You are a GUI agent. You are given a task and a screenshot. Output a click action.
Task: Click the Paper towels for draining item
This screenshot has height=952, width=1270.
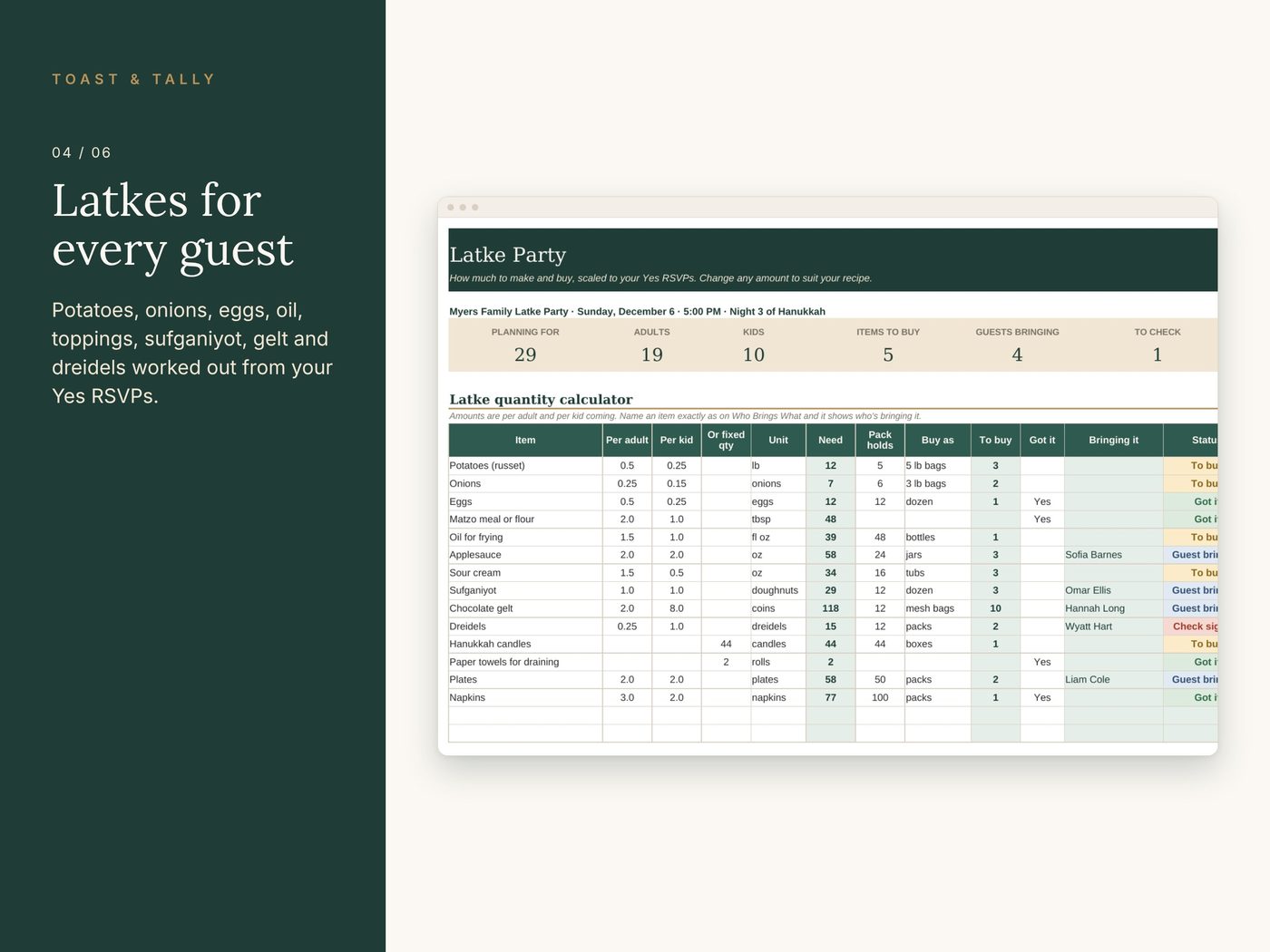[x=525, y=662]
